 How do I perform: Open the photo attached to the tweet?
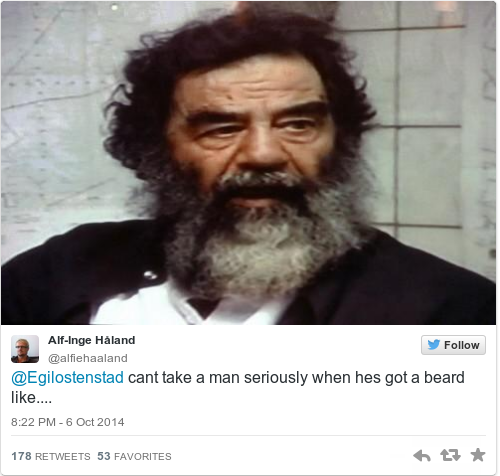pyautogui.click(x=249, y=163)
